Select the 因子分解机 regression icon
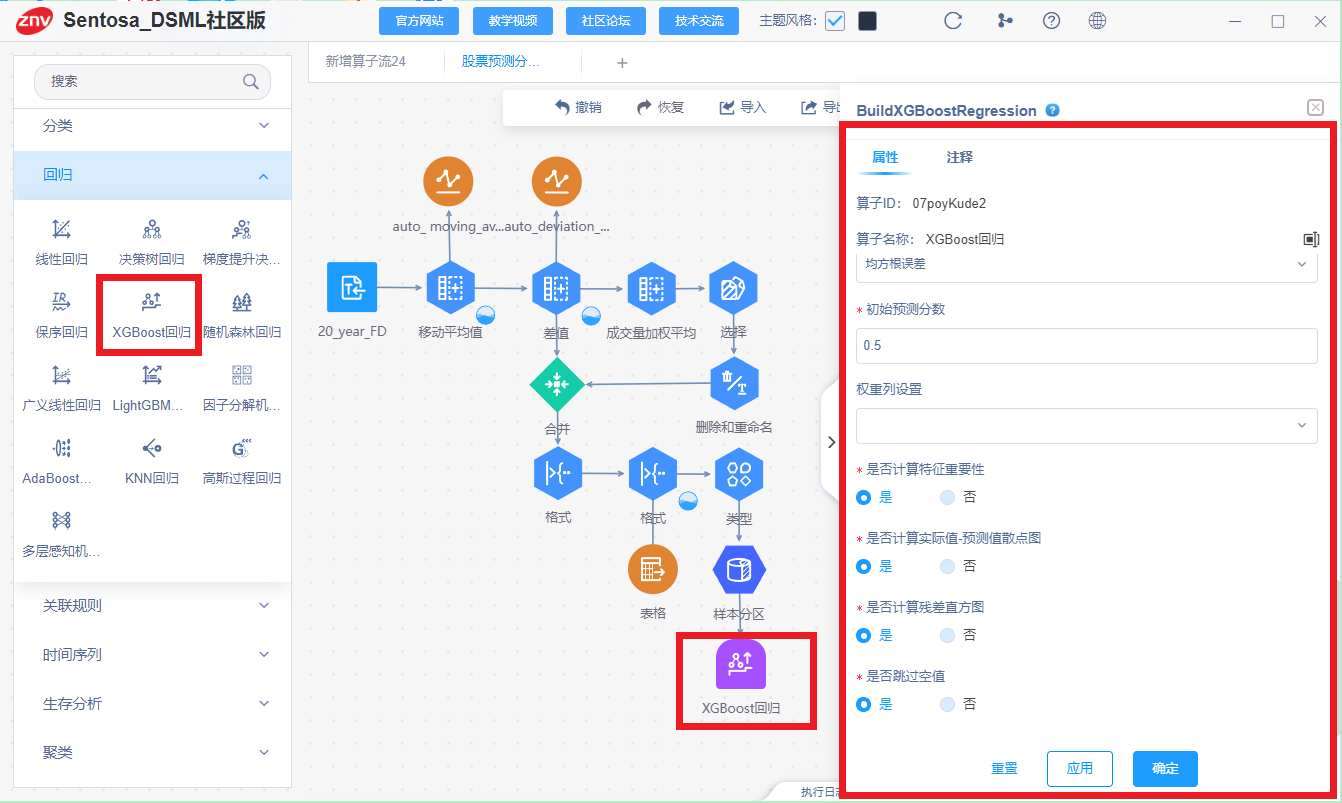Screen dimensions: 1342x803 coord(241,375)
